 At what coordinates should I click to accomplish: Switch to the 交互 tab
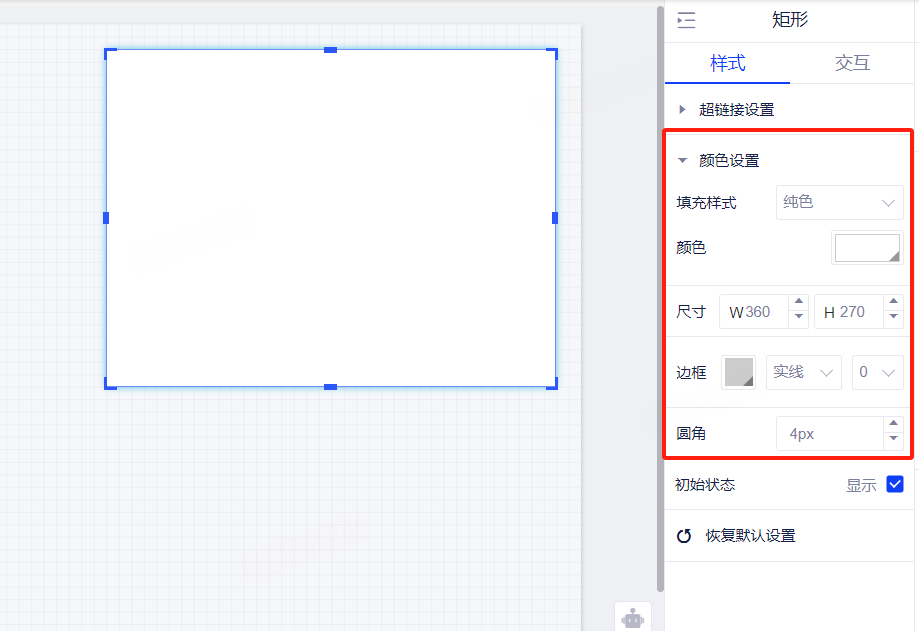(852, 64)
